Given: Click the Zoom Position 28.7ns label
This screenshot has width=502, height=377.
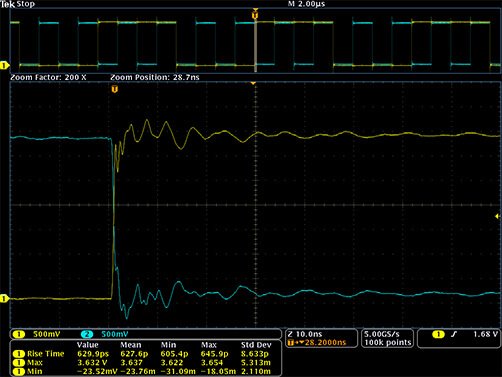Looking at the screenshot, I should pyautogui.click(x=155, y=77).
